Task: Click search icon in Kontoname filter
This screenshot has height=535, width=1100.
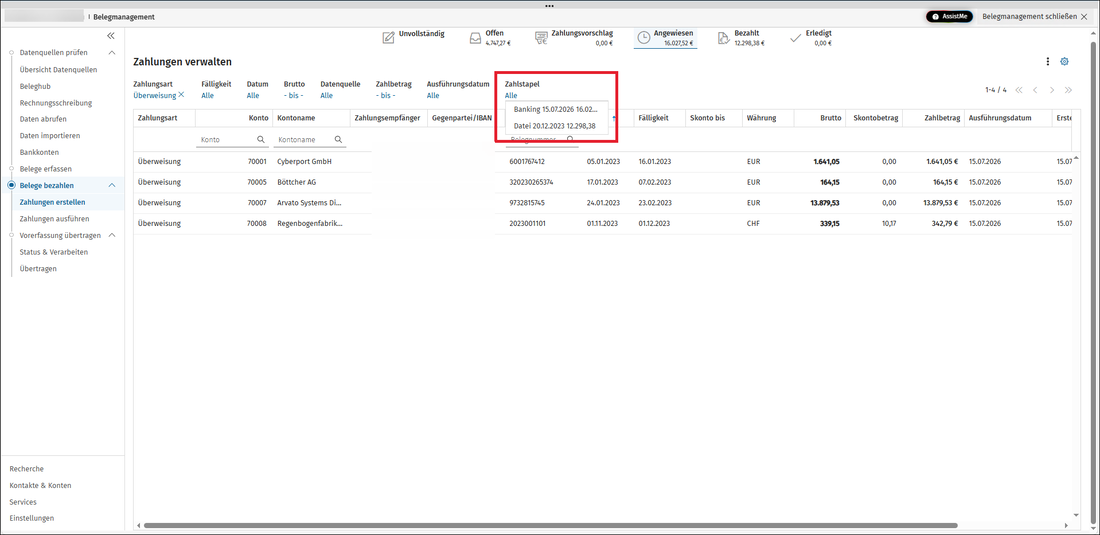Action: 339,140
